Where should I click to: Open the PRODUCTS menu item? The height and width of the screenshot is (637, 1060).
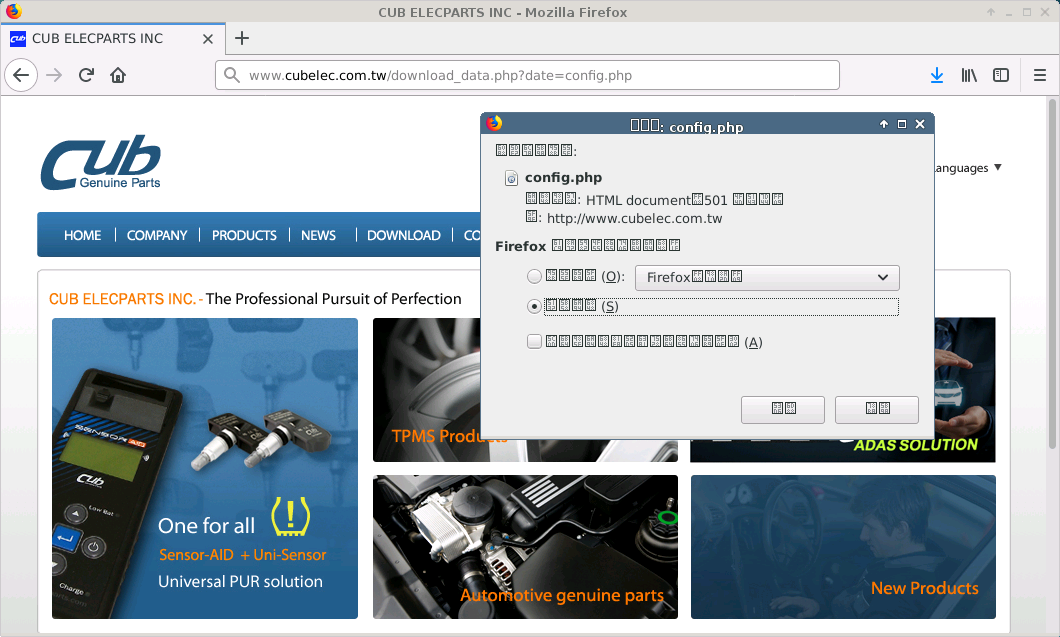(244, 235)
